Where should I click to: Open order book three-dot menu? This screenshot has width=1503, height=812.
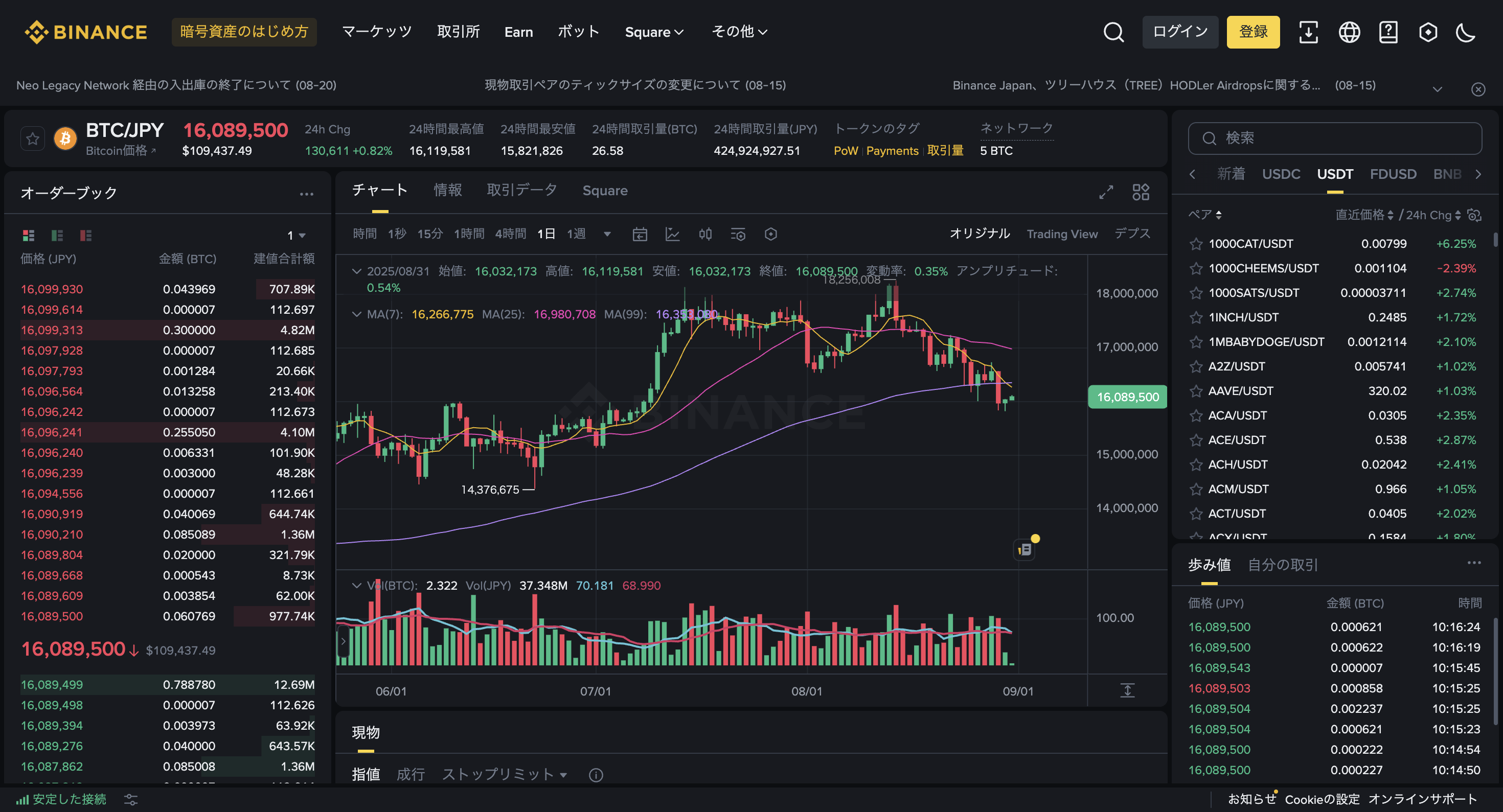306,194
